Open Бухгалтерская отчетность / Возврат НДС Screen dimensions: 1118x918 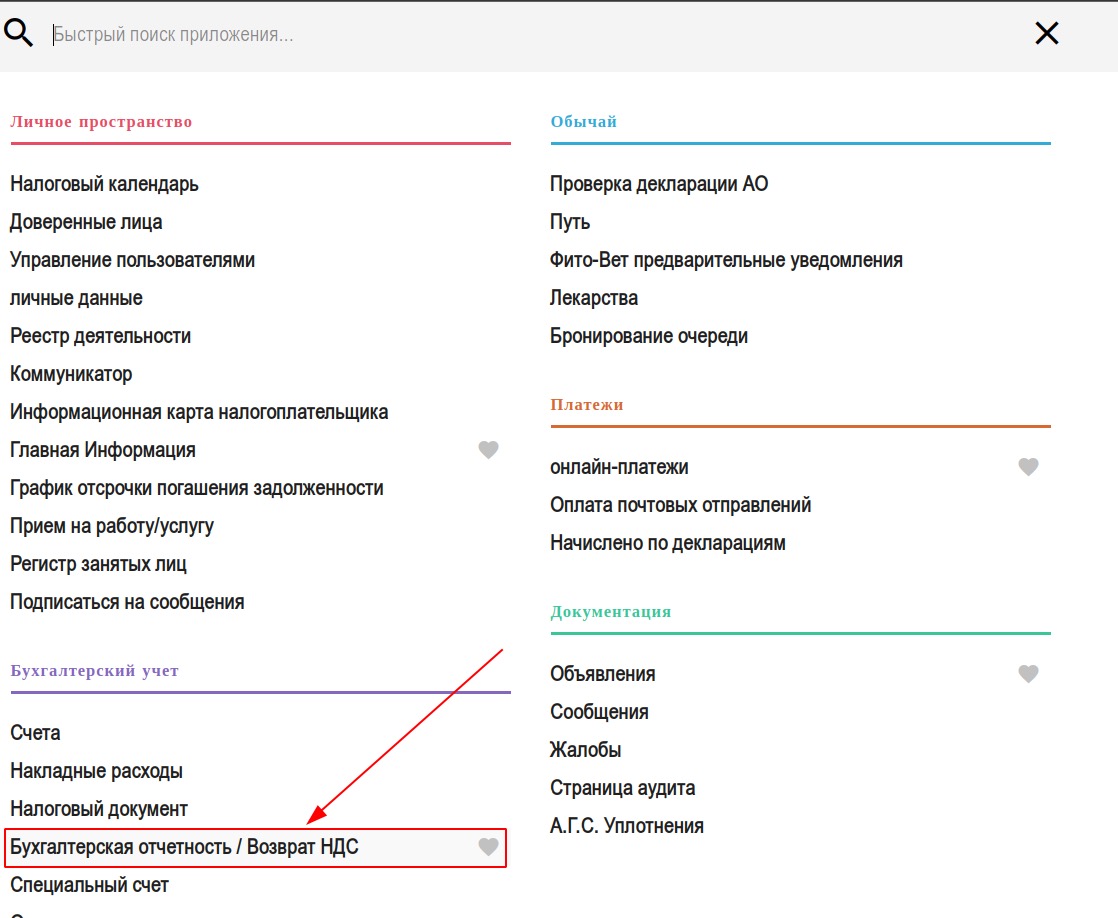coord(184,847)
